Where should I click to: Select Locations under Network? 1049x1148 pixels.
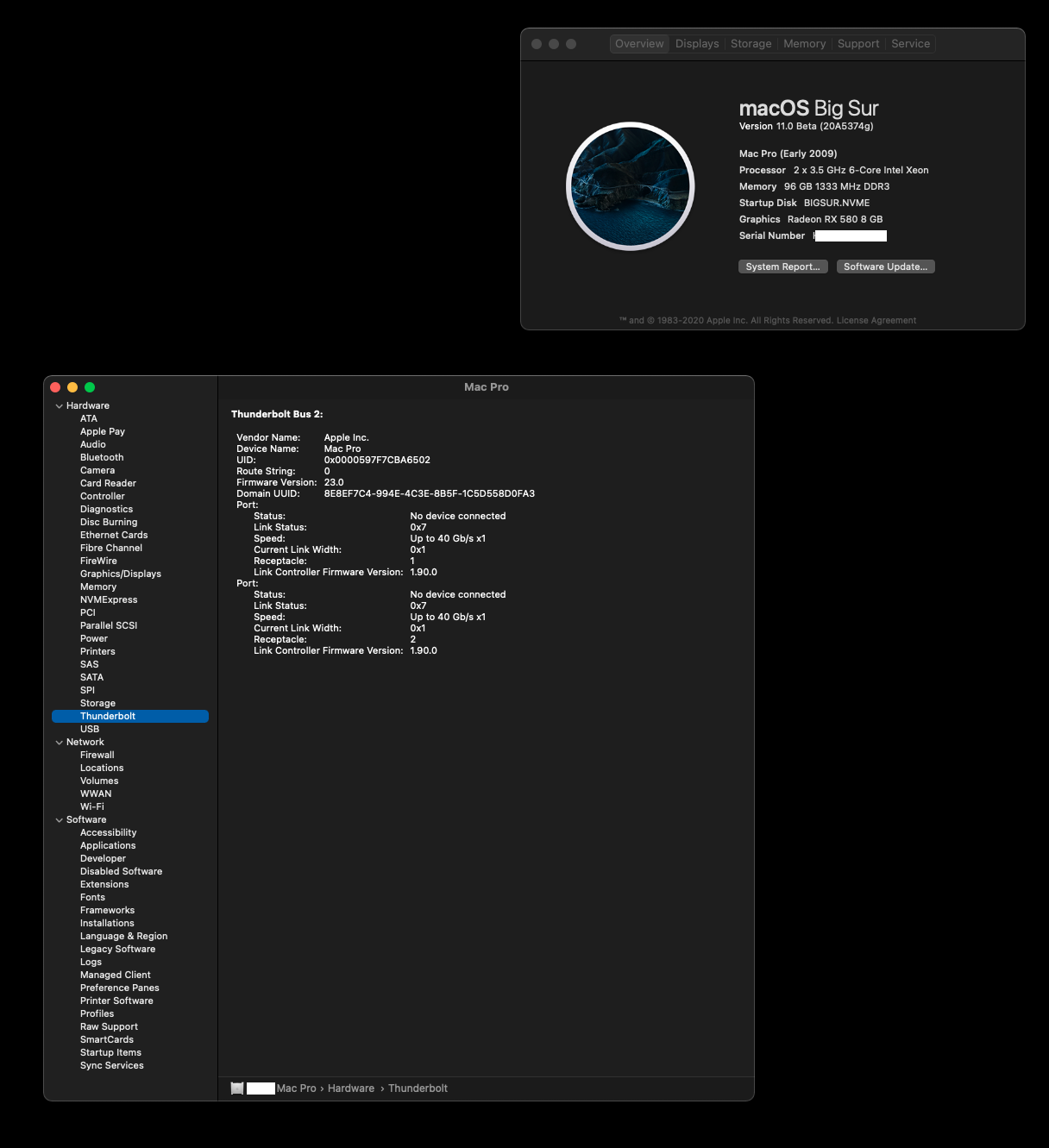pos(102,768)
